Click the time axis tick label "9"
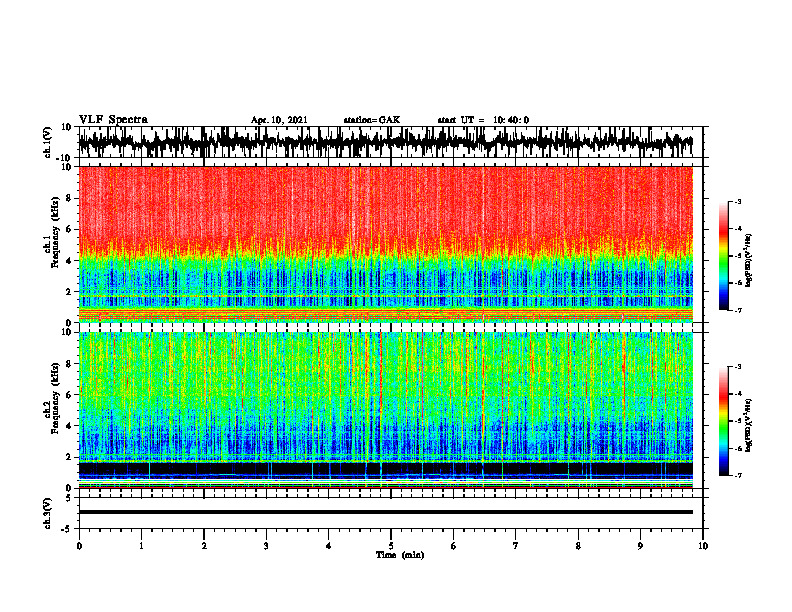This screenshot has height=612, width=792. (640, 546)
